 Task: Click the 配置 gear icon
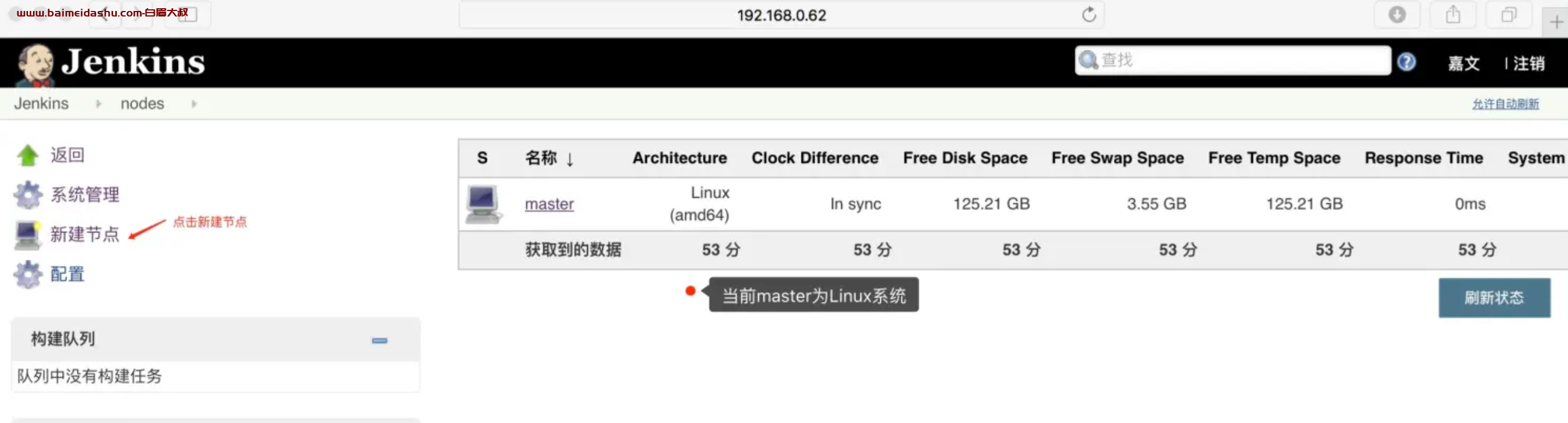(28, 275)
